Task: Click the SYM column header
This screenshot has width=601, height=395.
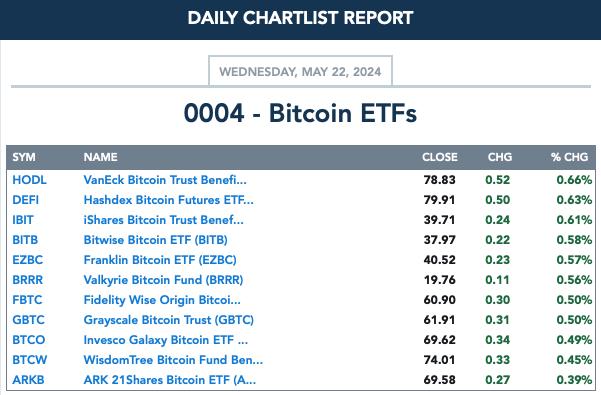Action: pyautogui.click(x=24, y=157)
